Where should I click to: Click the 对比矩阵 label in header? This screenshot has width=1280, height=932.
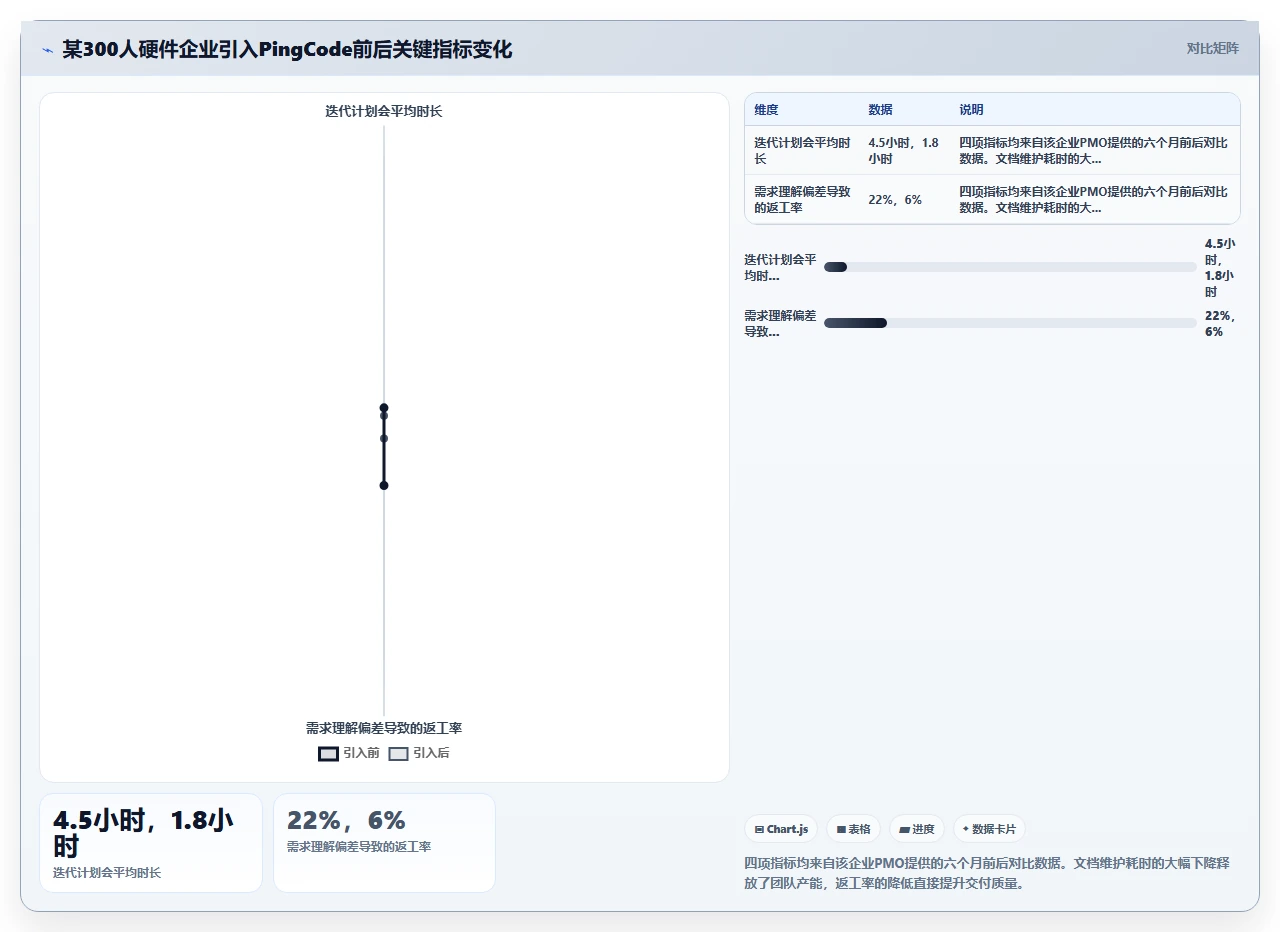tap(1212, 48)
